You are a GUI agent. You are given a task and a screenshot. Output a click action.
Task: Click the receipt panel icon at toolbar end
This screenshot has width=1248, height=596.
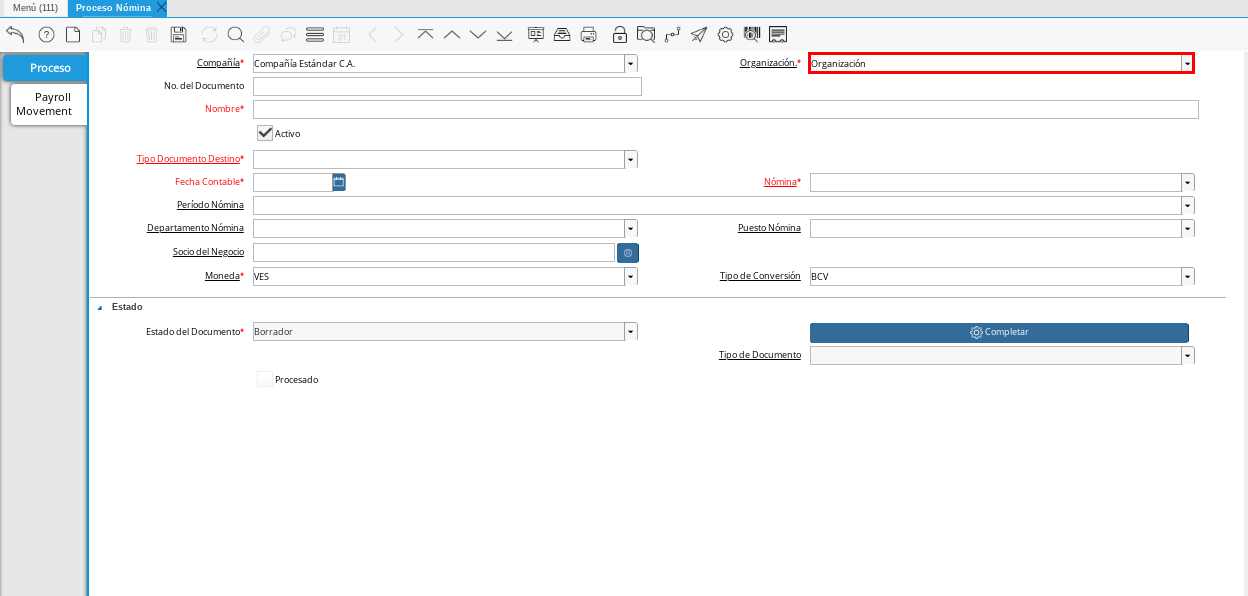[x=778, y=35]
